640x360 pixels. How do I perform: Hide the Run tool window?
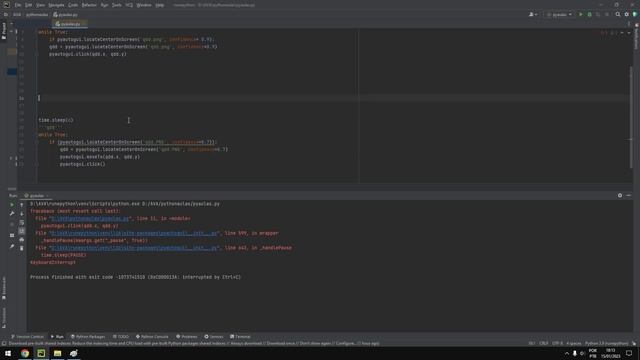tap(629, 196)
